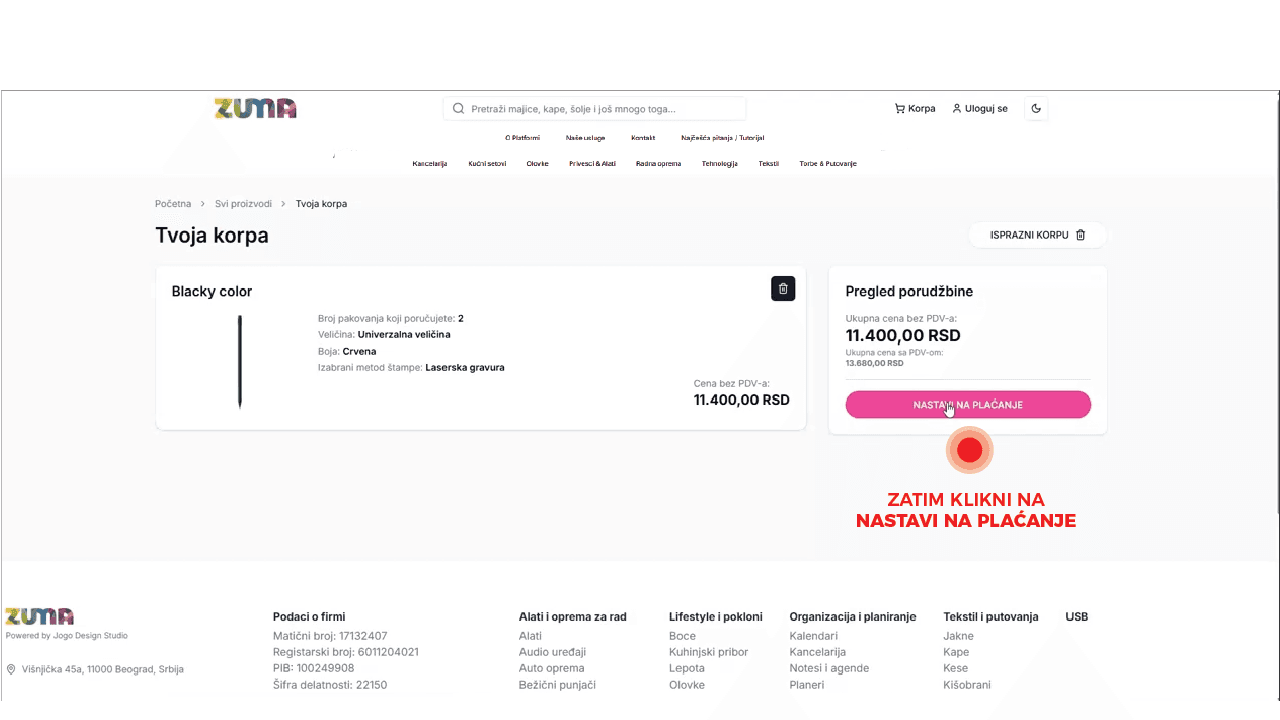1280x720 pixels.
Task: Click the Uloguj se login link
Action: tap(980, 108)
